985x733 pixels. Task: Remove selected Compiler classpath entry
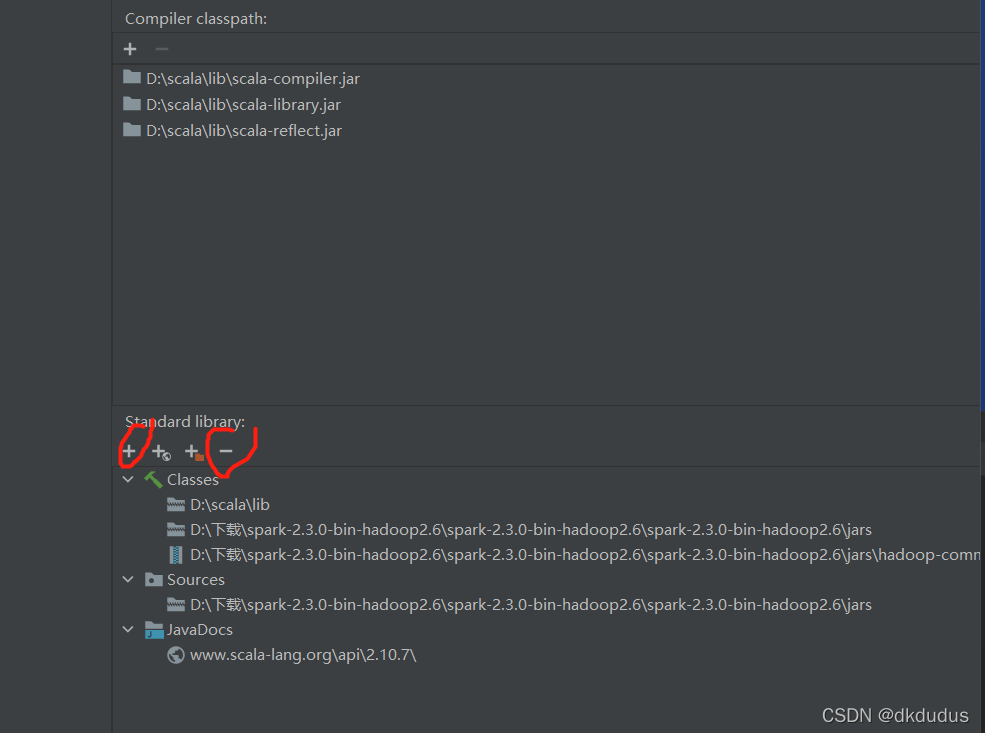tap(161, 49)
